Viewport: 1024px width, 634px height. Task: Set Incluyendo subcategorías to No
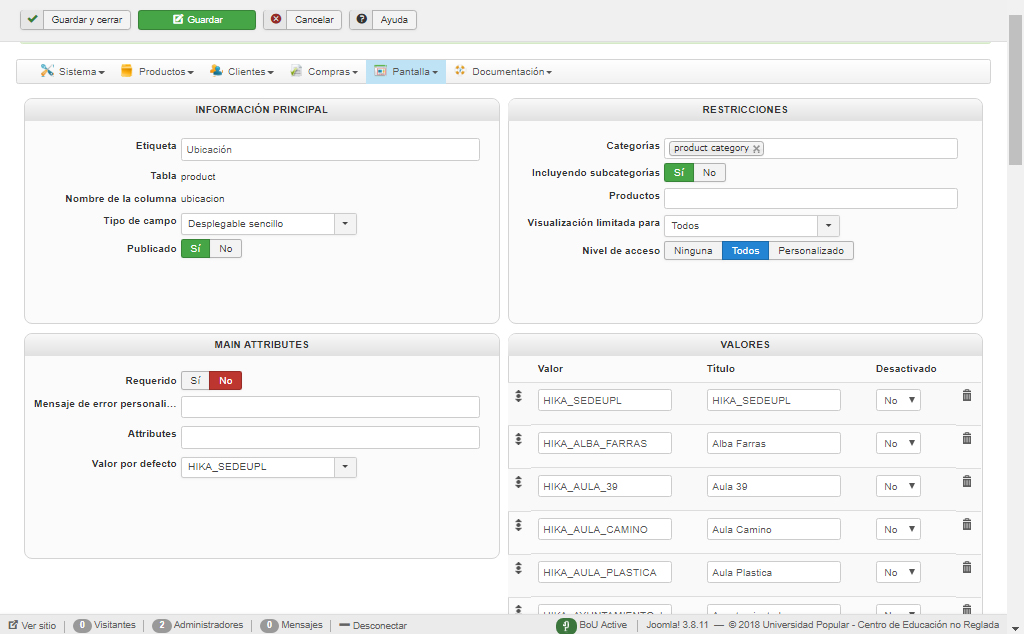pyautogui.click(x=709, y=172)
